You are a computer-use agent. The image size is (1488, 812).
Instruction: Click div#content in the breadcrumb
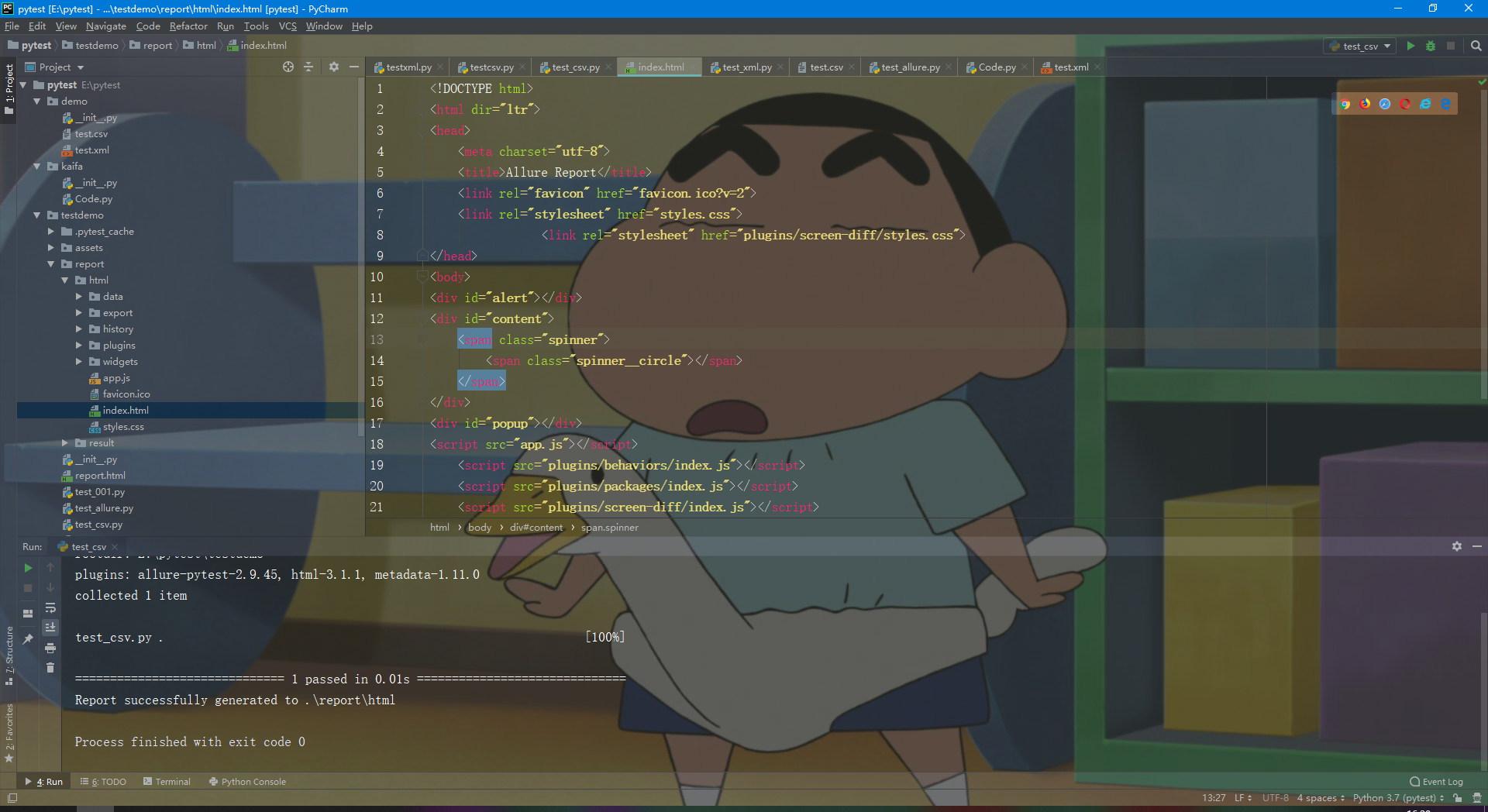tap(536, 528)
